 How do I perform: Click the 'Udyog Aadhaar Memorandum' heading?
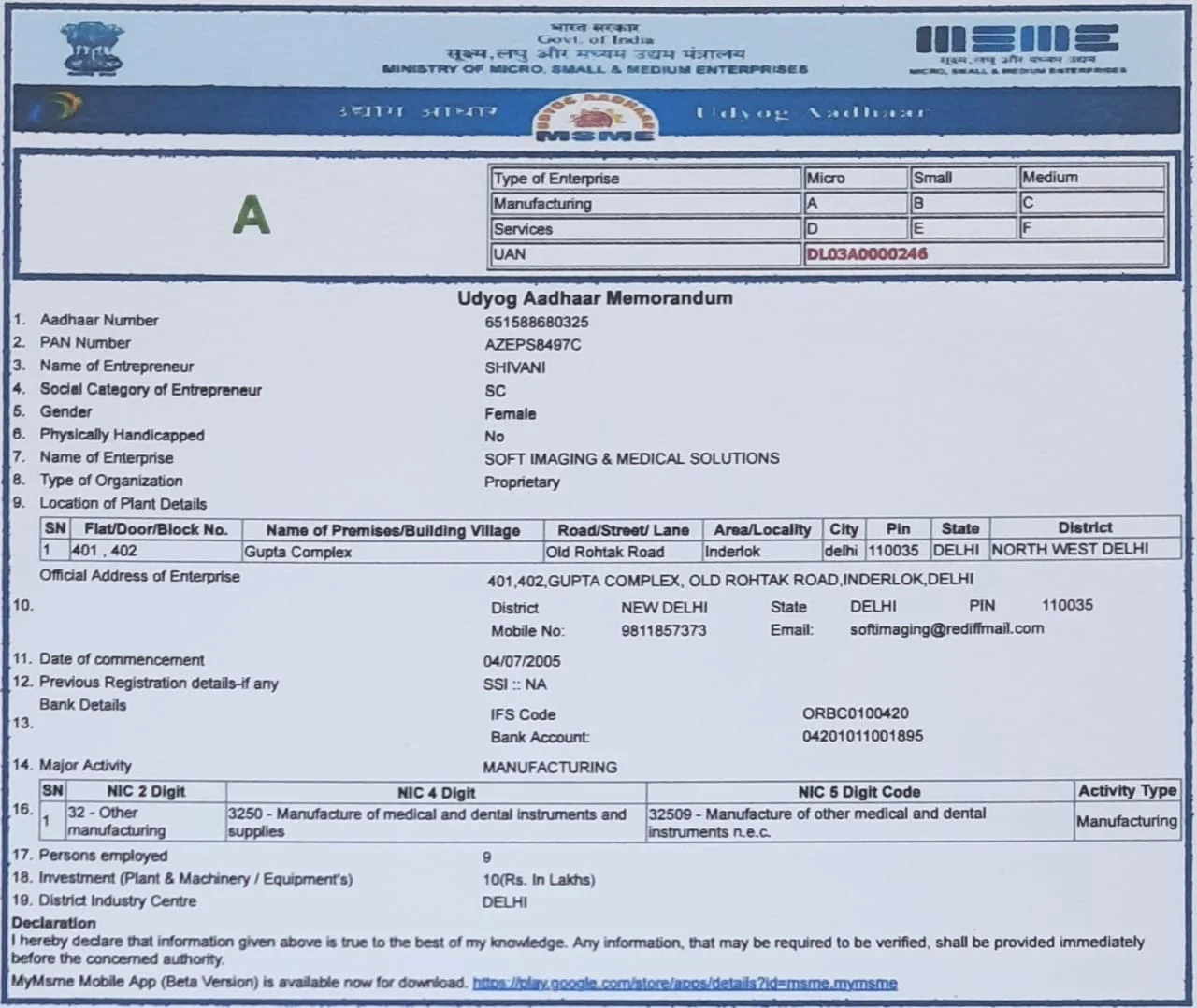click(x=595, y=298)
